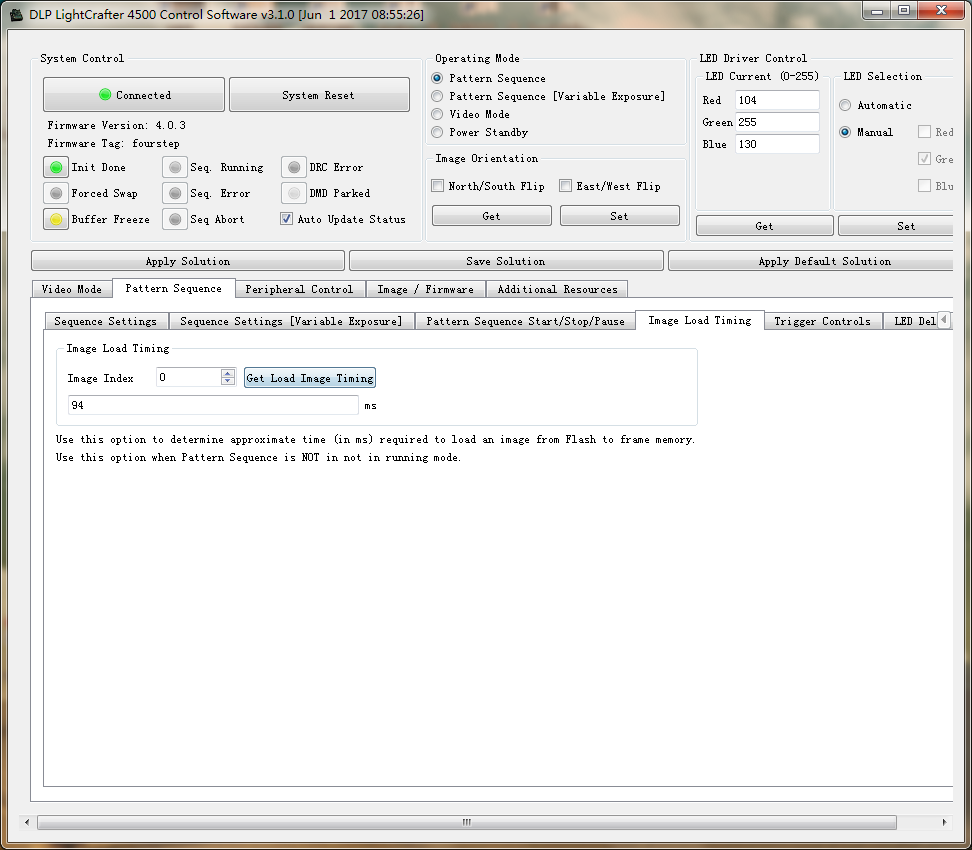
Task: Click Get in Image Orientation
Action: click(492, 216)
